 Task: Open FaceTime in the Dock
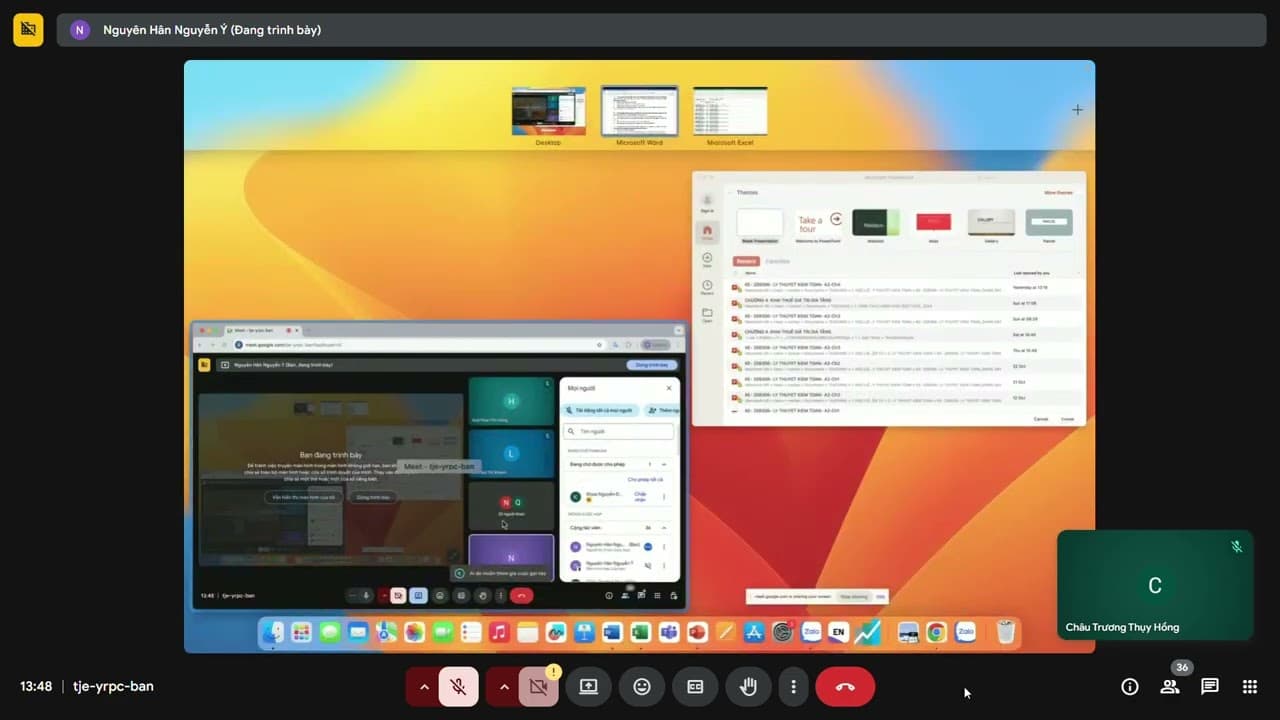(x=443, y=632)
